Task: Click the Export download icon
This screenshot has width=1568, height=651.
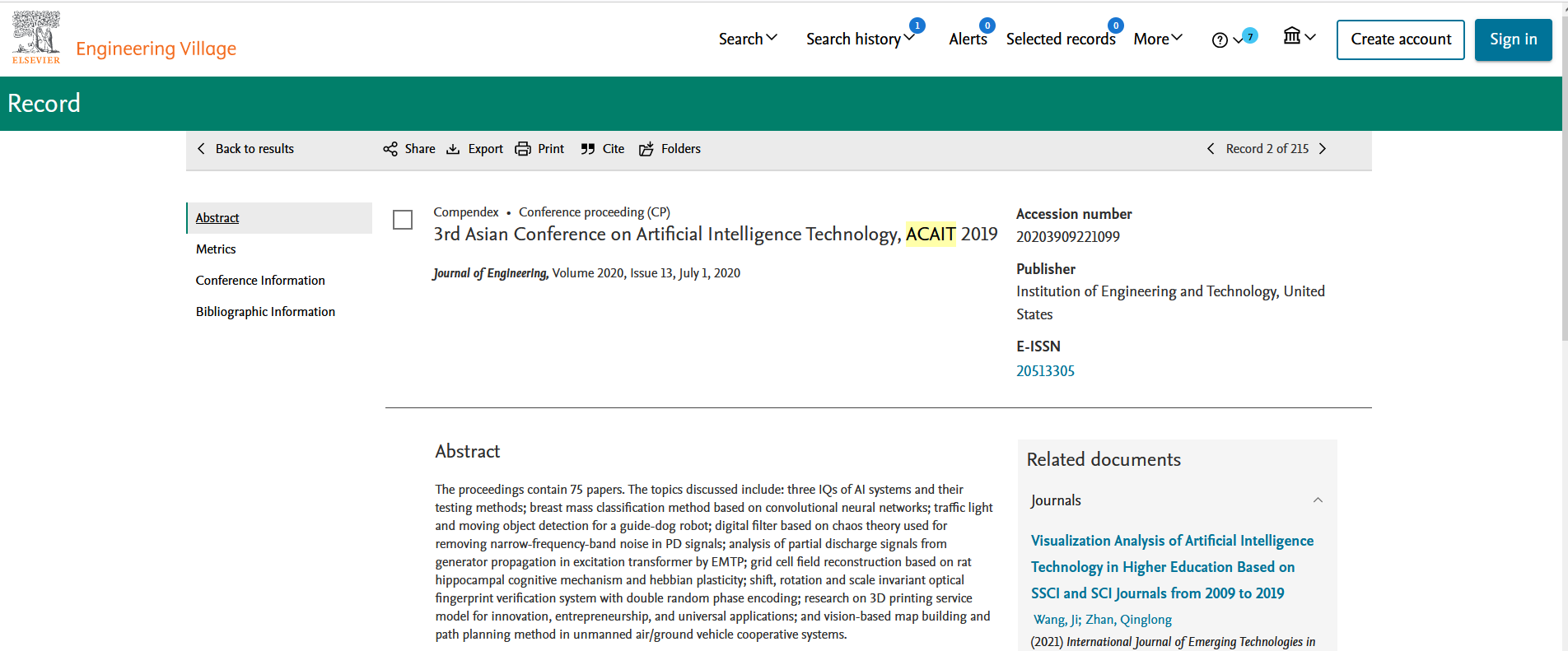Action: coord(453,149)
